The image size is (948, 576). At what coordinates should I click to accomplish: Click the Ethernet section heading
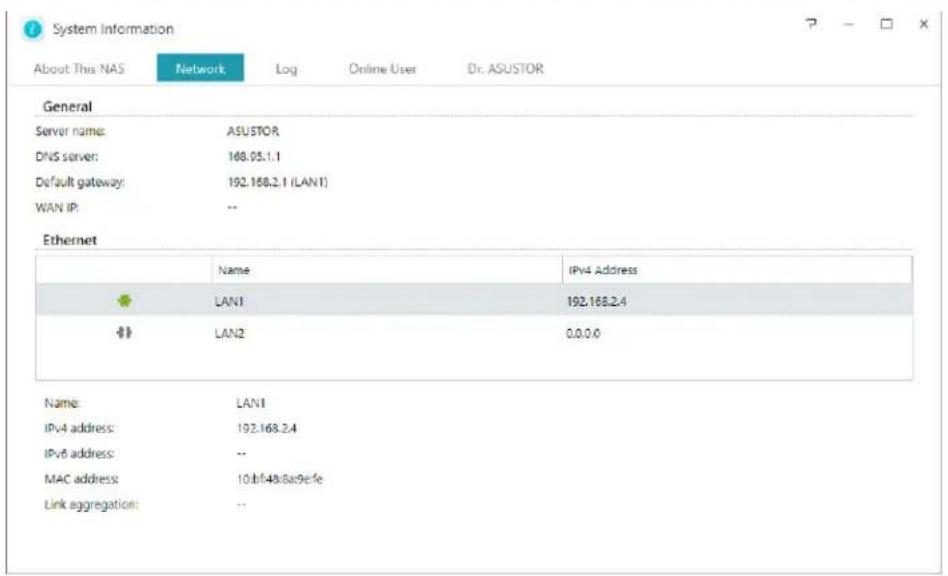click(x=70, y=240)
